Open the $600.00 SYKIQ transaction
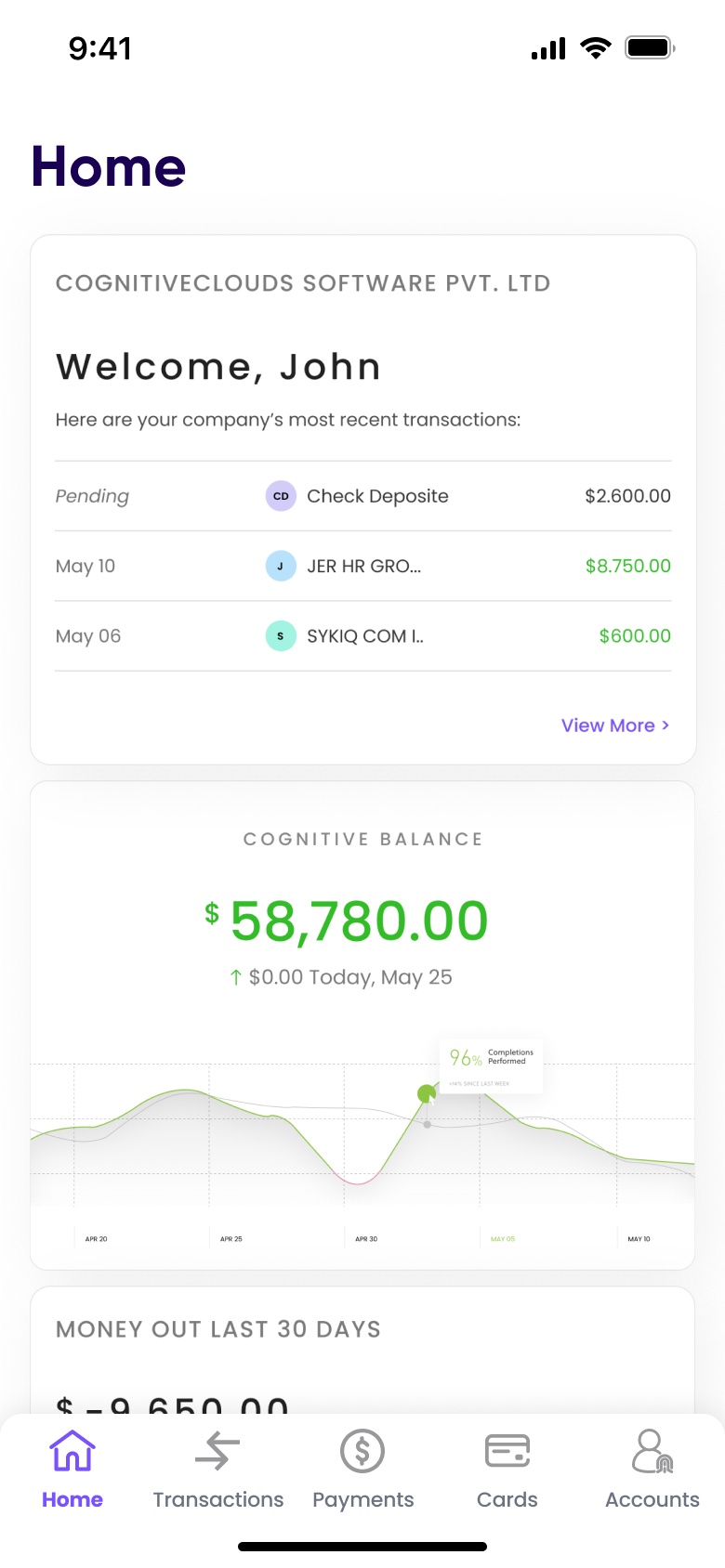The width and height of the screenshot is (725, 1568). (x=635, y=636)
